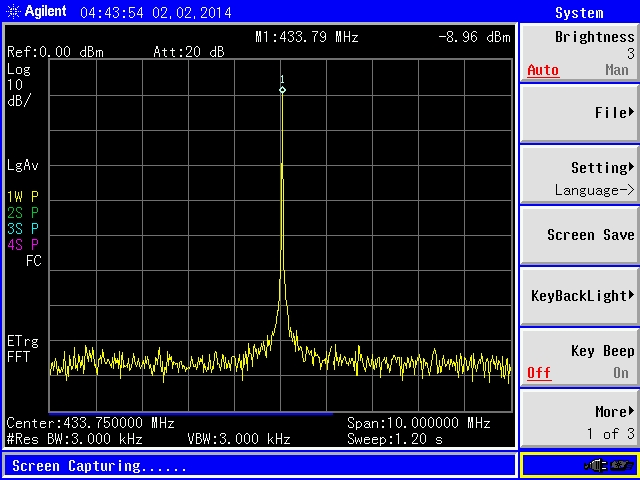Viewport: 640px width, 480px height.
Task: Expand the Setting Language submenu
Action: point(579,178)
